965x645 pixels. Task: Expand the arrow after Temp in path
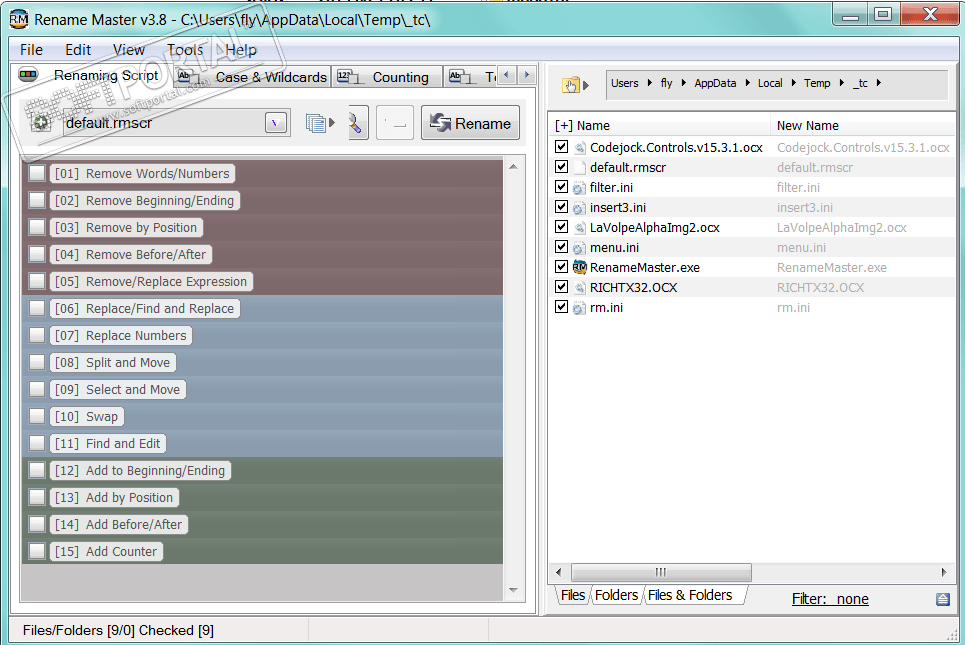pos(841,83)
